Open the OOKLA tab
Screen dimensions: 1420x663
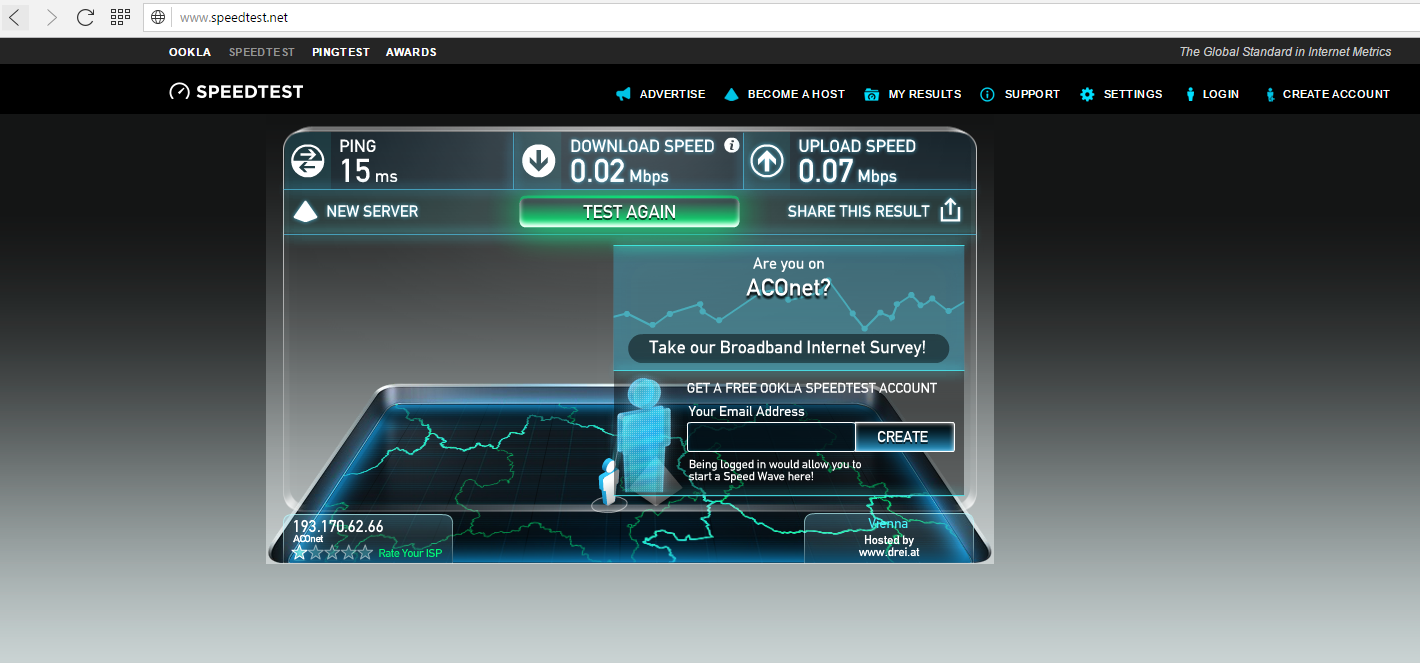pos(190,52)
